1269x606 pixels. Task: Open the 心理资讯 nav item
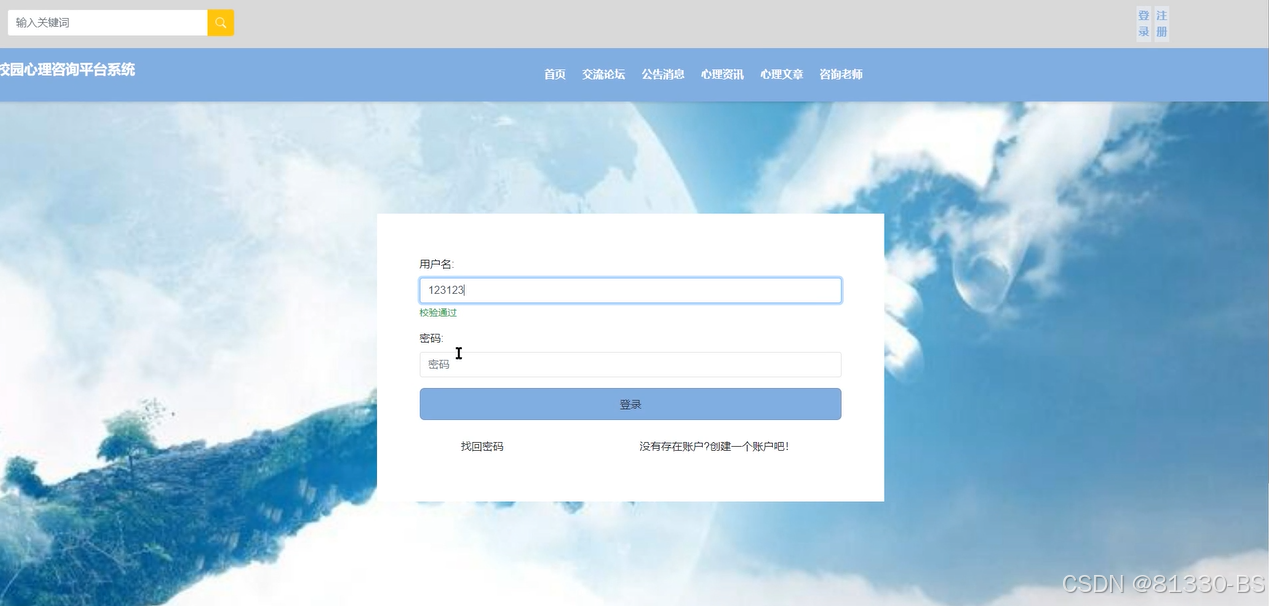(722, 74)
